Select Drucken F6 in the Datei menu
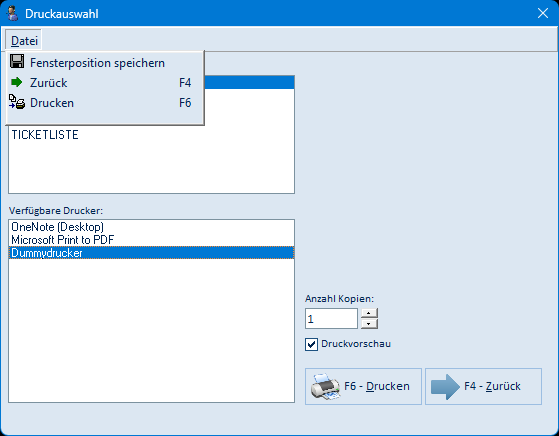 click(x=104, y=103)
